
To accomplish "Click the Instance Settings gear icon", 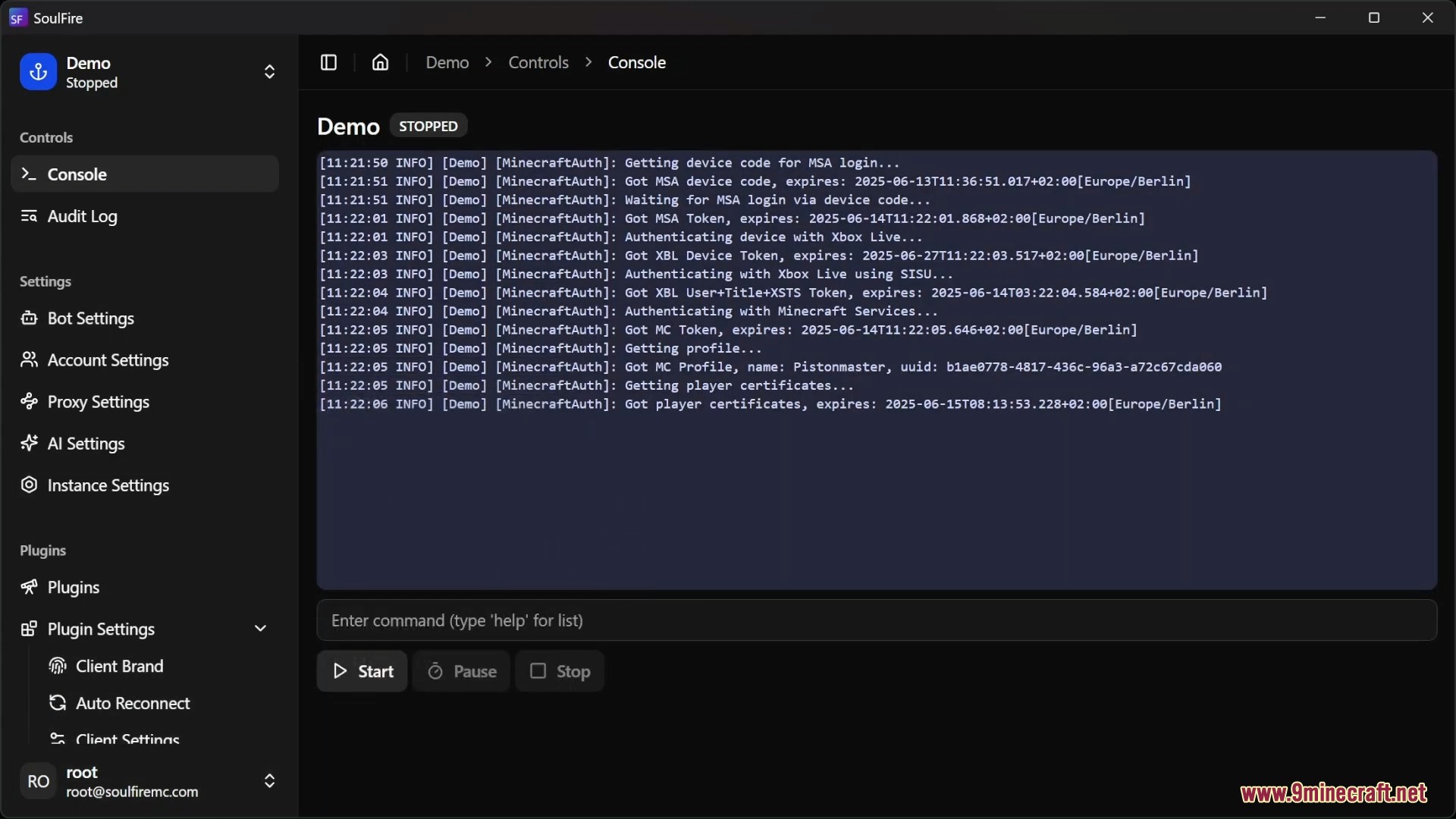I will [29, 485].
